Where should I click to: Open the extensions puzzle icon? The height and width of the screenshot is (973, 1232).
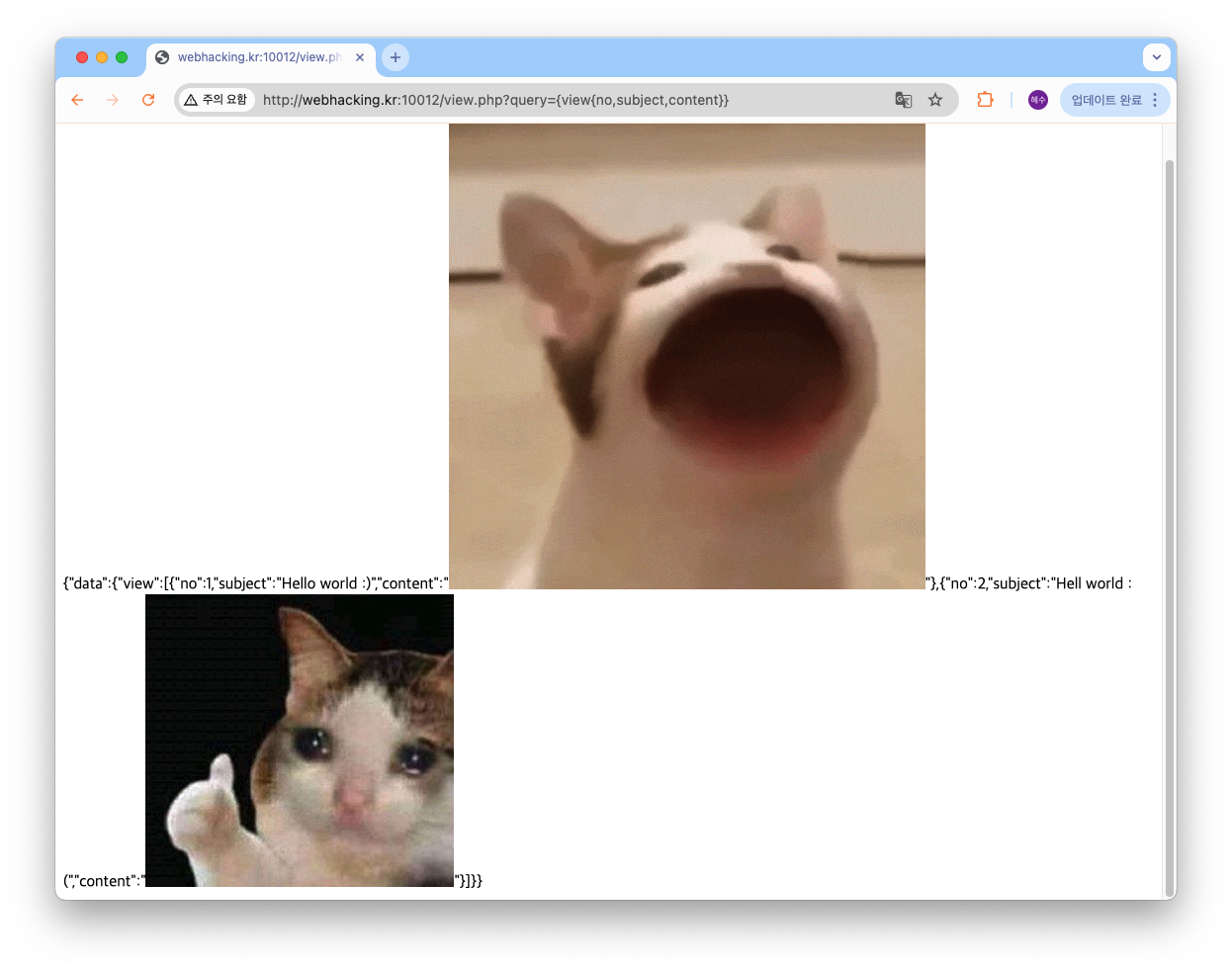tap(985, 100)
